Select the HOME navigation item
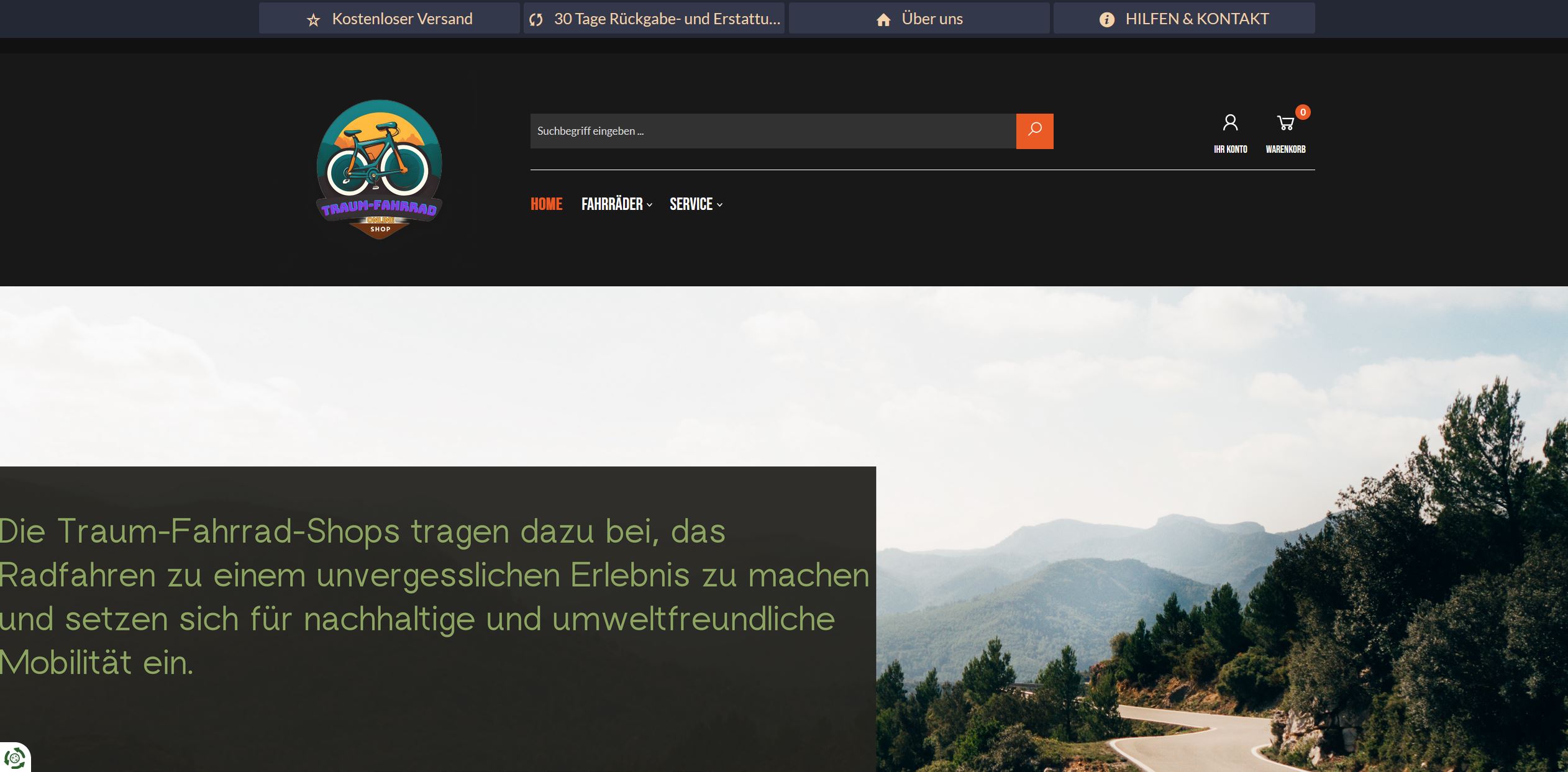Image resolution: width=1568 pixels, height=772 pixels. tap(546, 204)
